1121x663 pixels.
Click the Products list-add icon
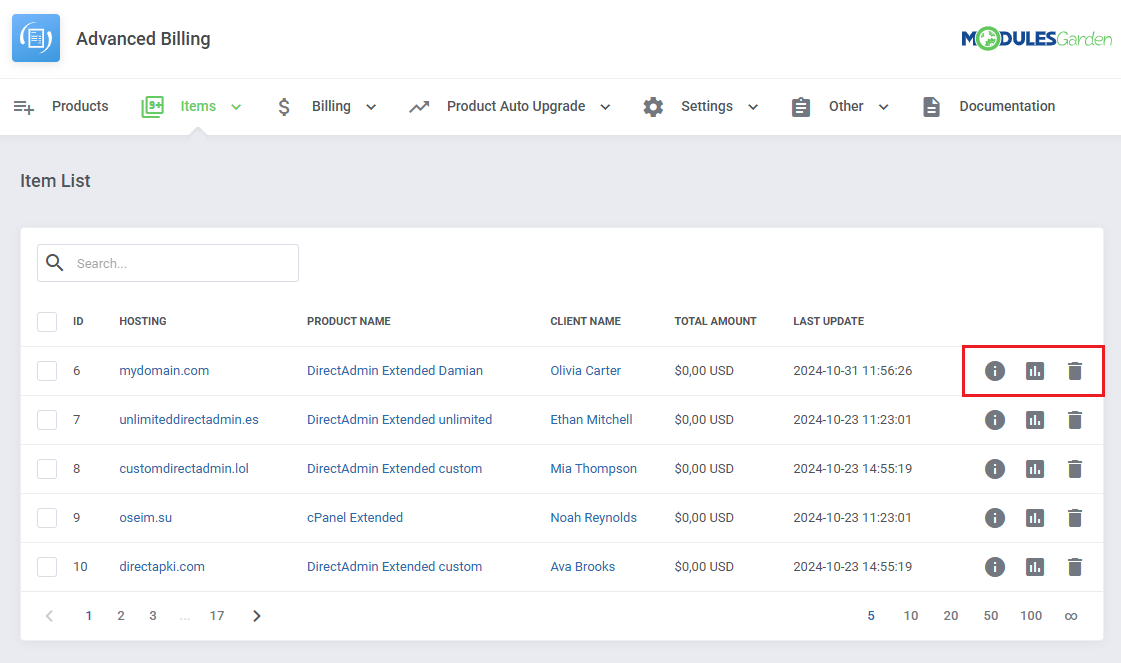(24, 107)
